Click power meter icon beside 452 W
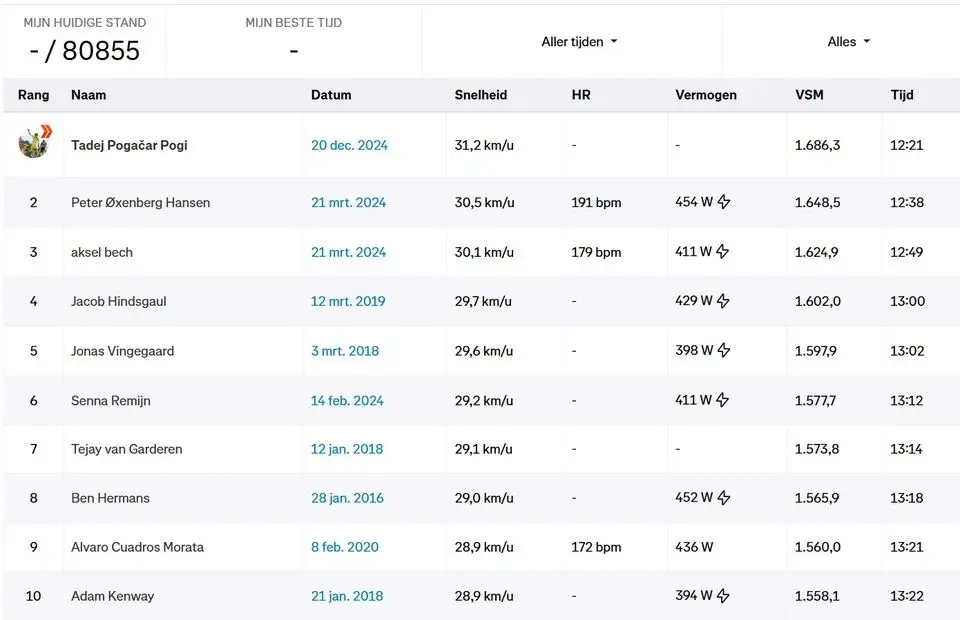This screenshot has width=960, height=620. pyautogui.click(x=724, y=498)
